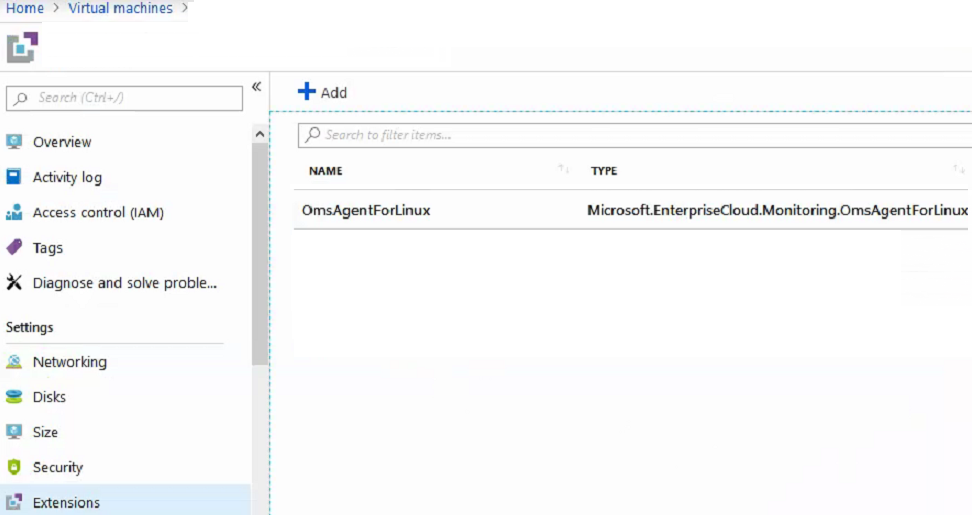Click the Access control (IAM) people icon
Screen dimensions: 972x515
click(14, 212)
